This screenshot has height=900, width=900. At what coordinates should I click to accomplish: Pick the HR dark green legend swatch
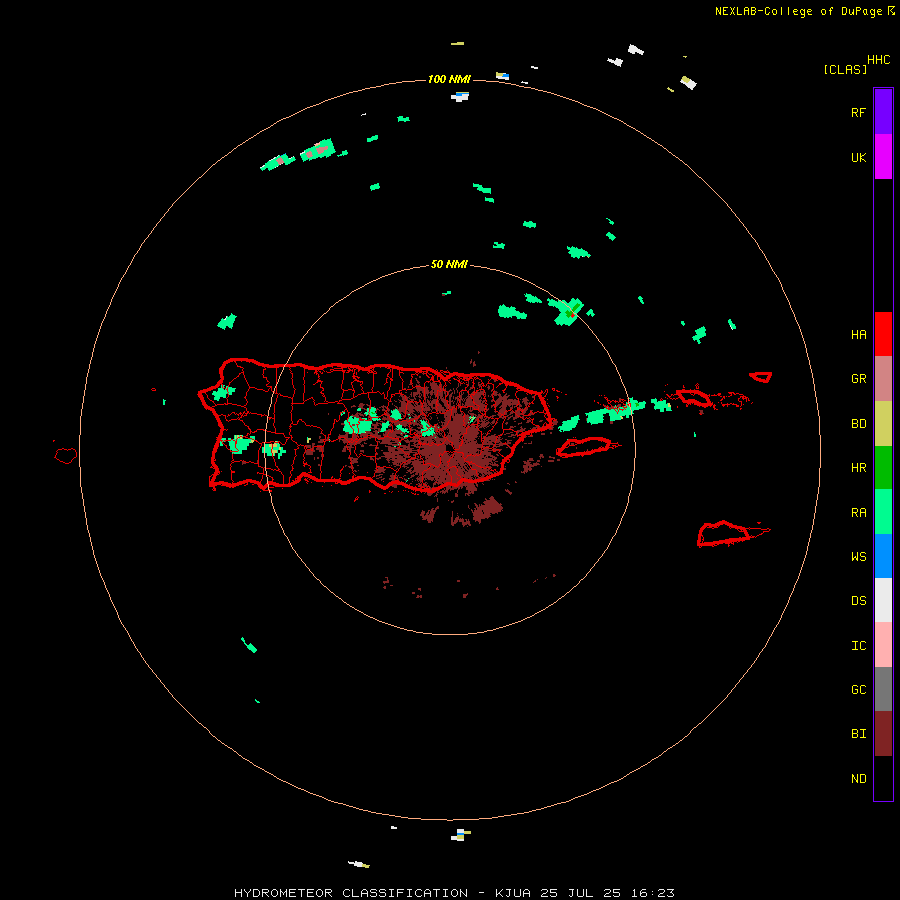883,468
